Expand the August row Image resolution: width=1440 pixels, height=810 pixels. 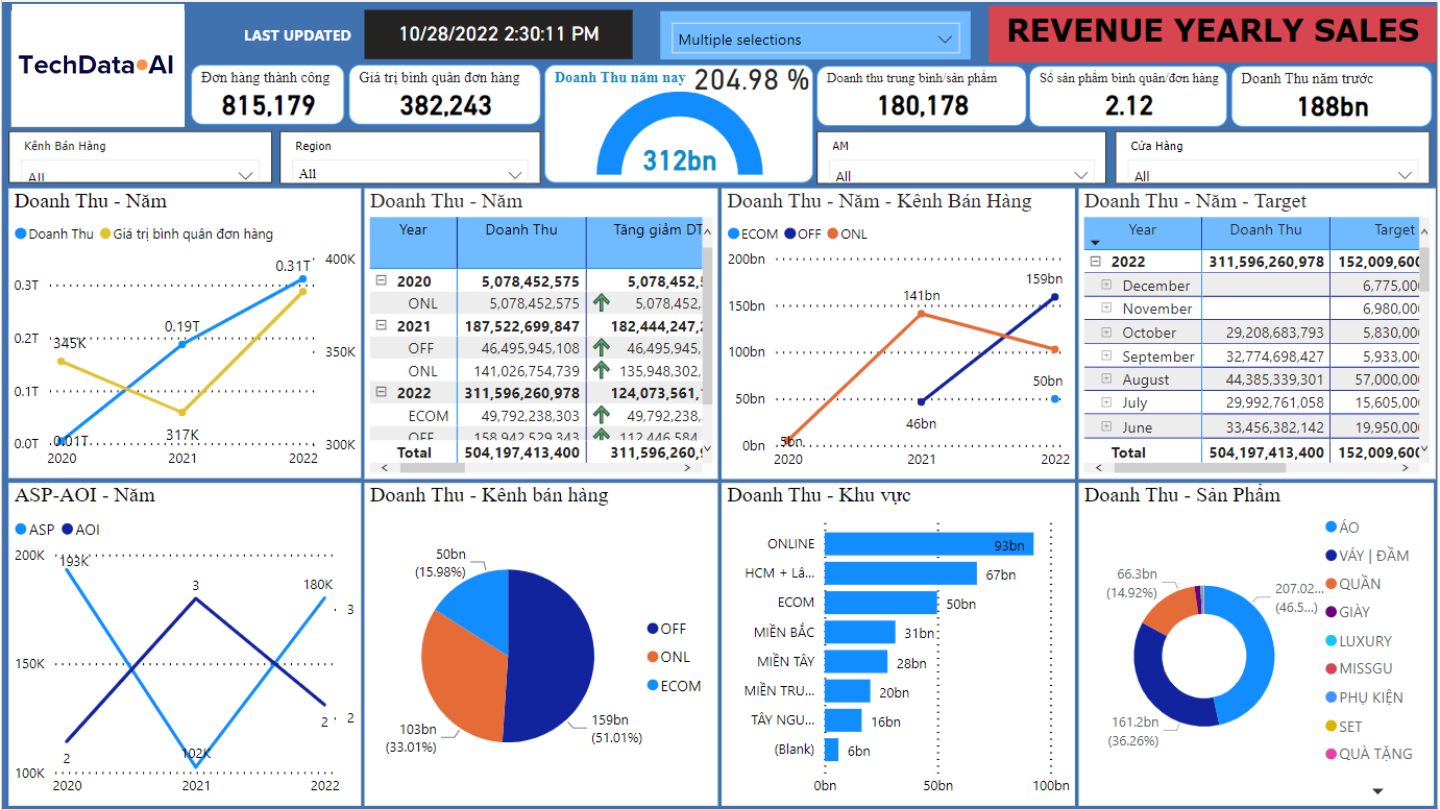pos(1107,379)
